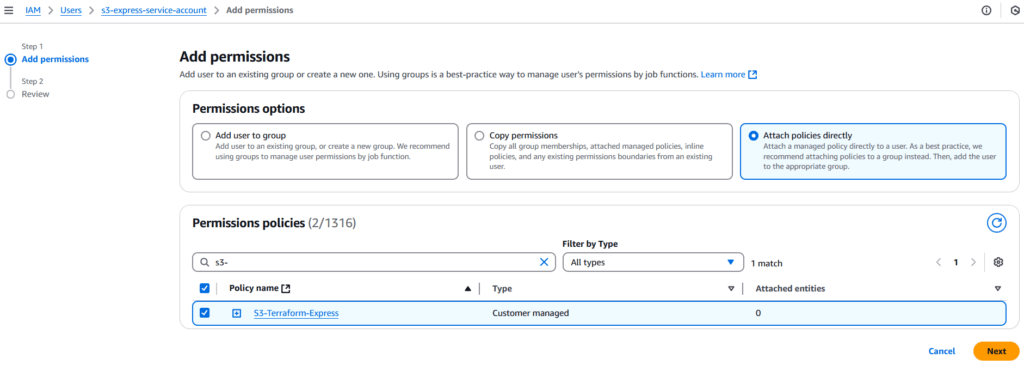The width and height of the screenshot is (1024, 383).
Task: Go to Users breadcrumb
Action: pos(71,10)
